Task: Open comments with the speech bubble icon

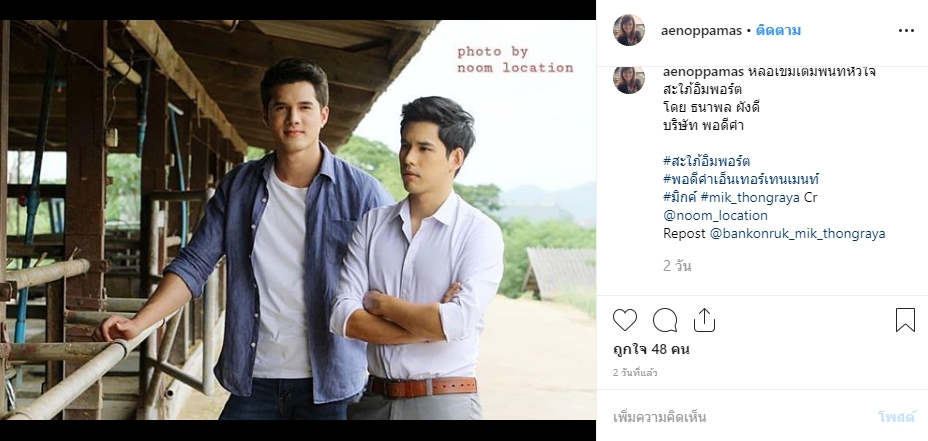Action: point(665,320)
